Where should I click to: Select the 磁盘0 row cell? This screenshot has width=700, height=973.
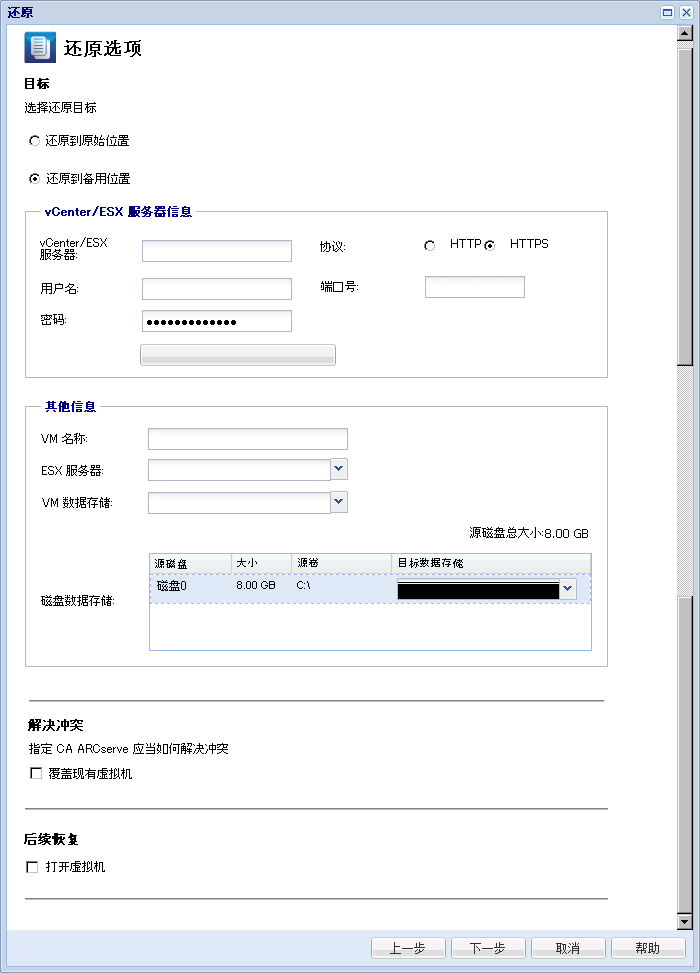tap(191, 588)
